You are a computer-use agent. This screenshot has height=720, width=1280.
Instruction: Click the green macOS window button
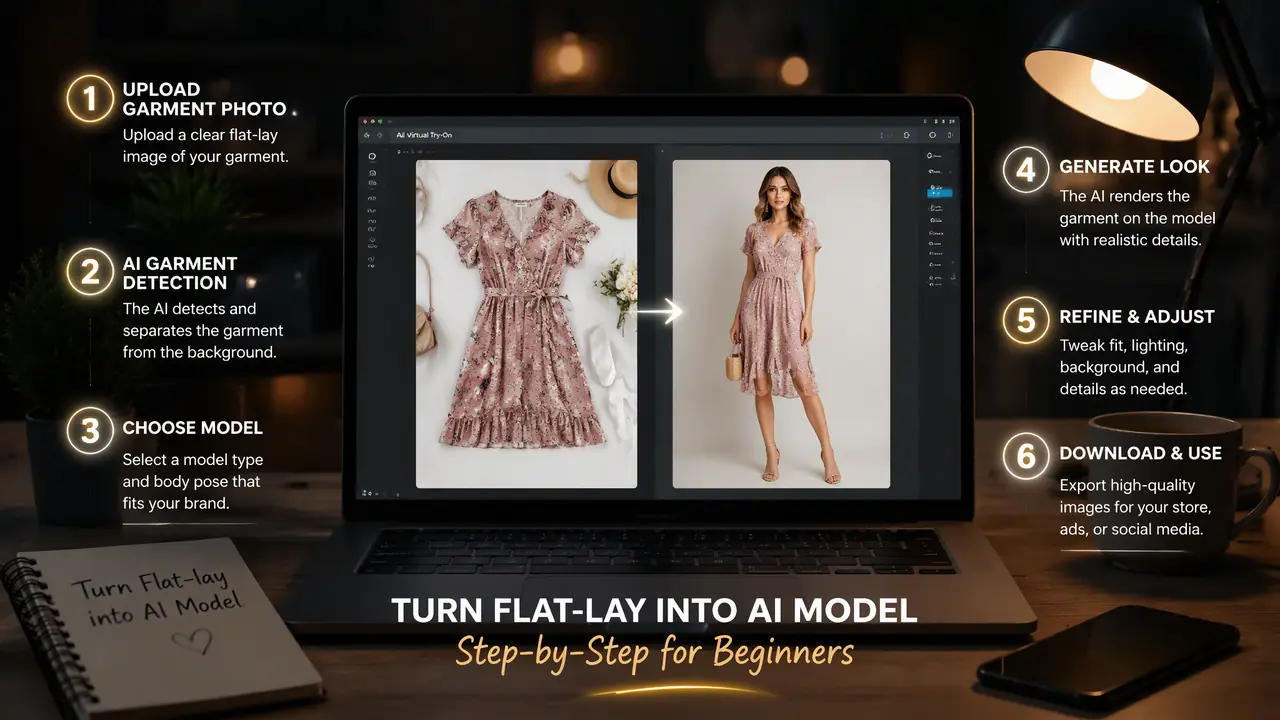[380, 121]
